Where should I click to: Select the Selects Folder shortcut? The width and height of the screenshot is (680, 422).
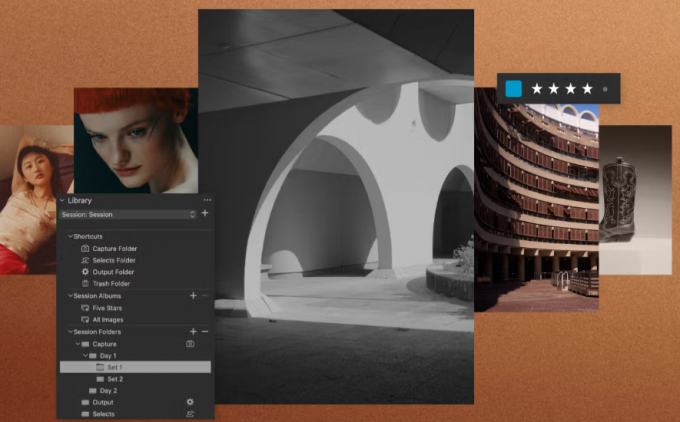click(x=113, y=260)
